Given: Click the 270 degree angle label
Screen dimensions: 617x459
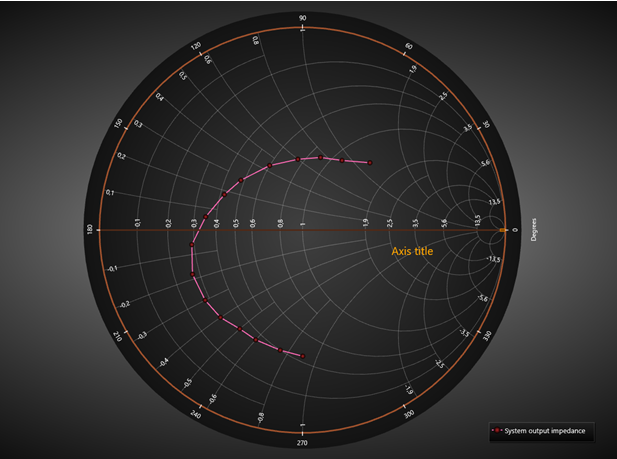Looking at the screenshot, I should coord(302,443).
